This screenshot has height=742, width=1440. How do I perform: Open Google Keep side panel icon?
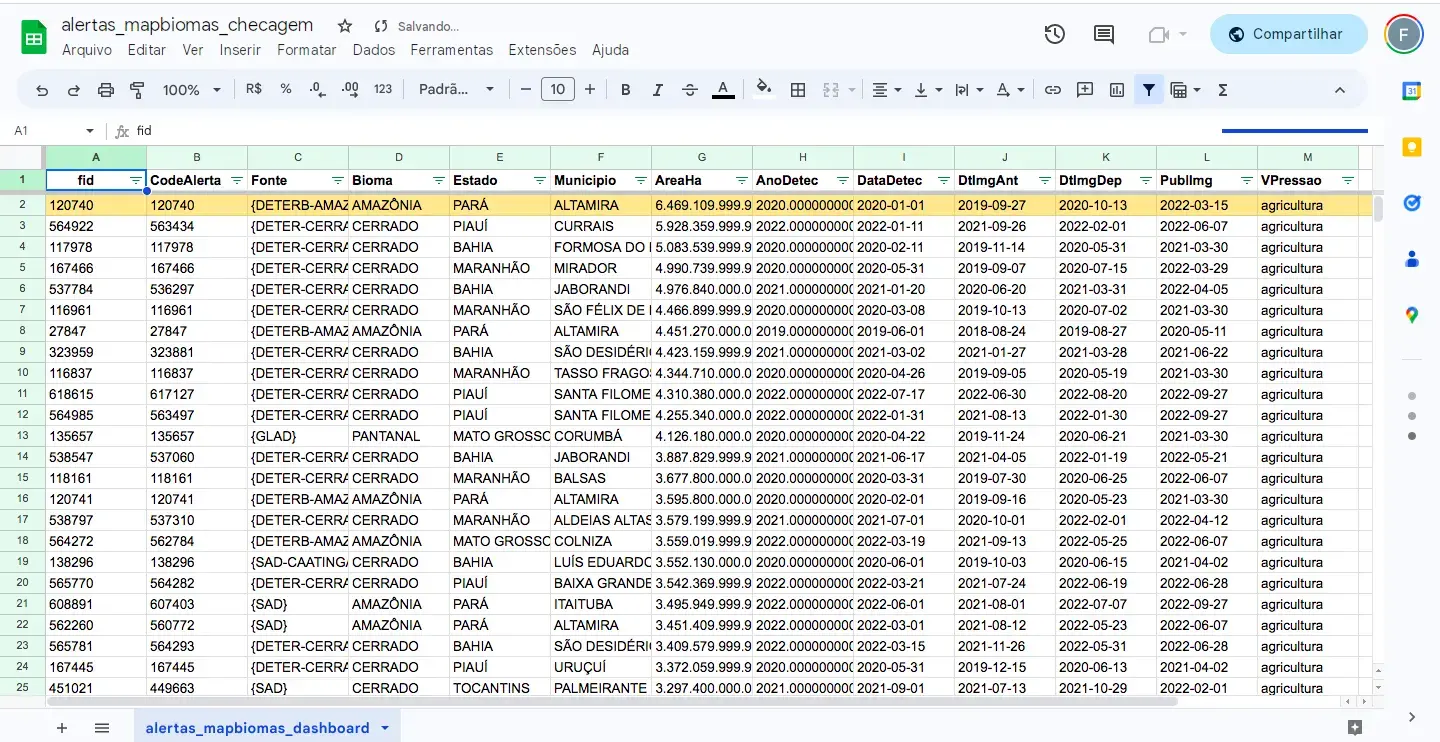click(x=1411, y=147)
